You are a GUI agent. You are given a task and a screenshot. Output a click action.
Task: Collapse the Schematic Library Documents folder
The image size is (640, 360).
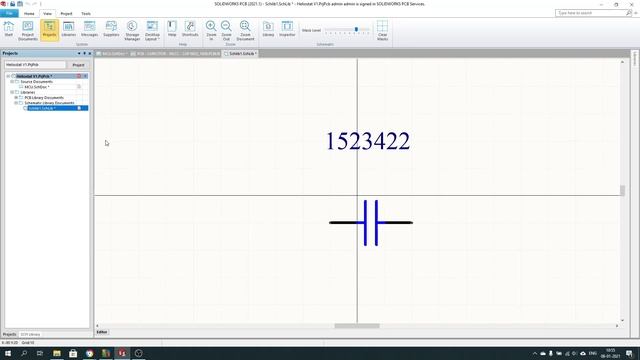16,103
